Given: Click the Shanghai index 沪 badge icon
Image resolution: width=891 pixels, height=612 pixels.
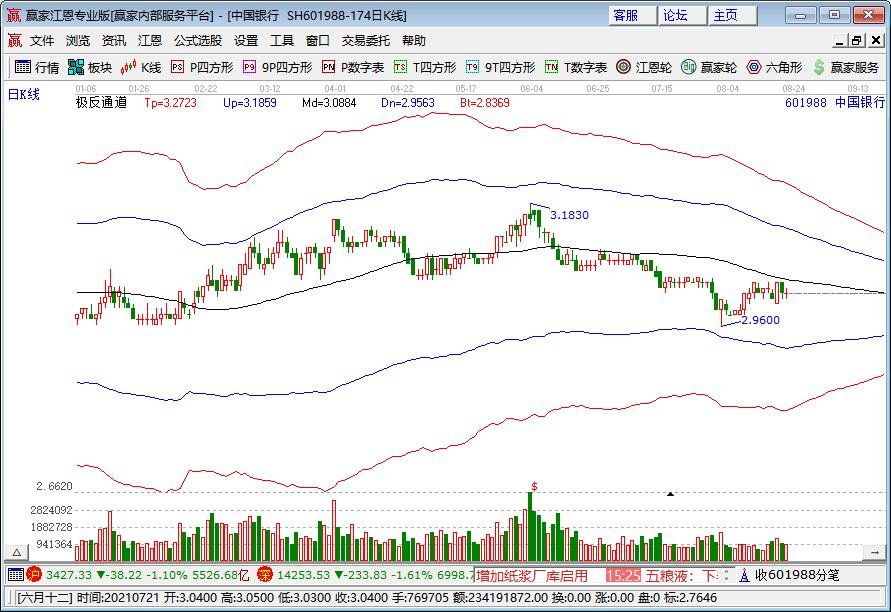Looking at the screenshot, I should pyautogui.click(x=34, y=574).
